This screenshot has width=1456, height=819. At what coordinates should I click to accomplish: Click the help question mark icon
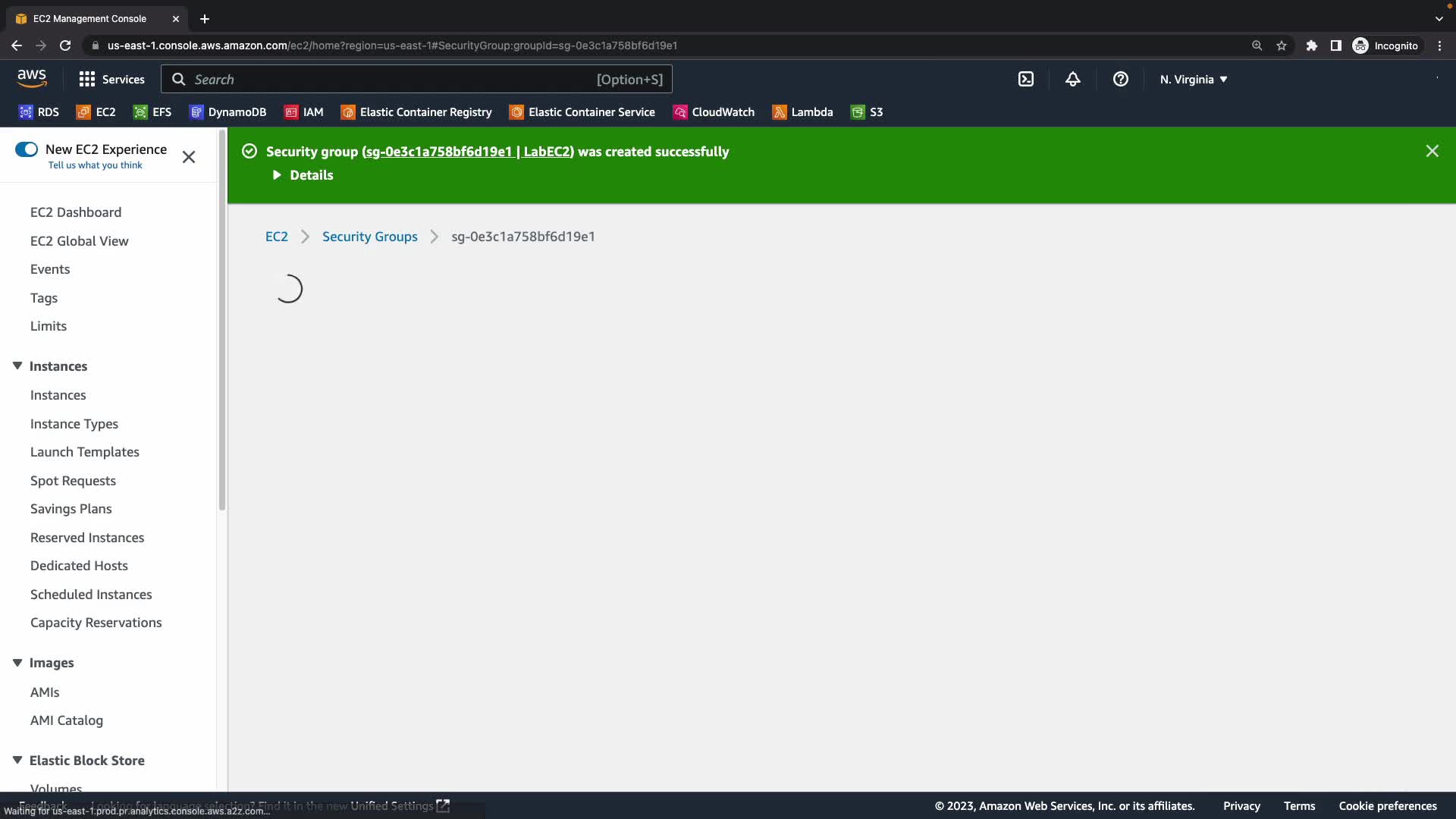click(x=1120, y=79)
